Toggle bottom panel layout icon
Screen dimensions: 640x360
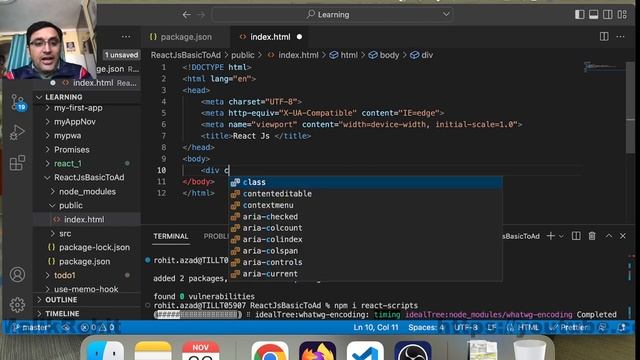click(593, 14)
